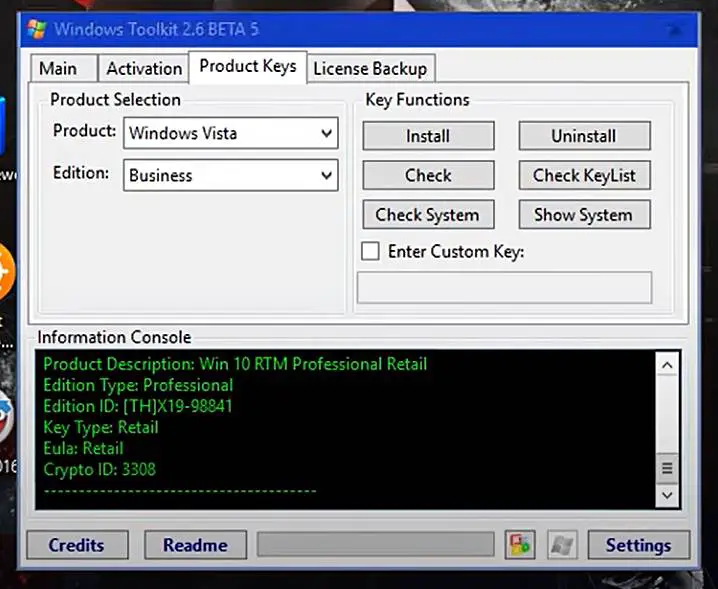This screenshot has width=718, height=589.
Task: Open the Office toolkit icon button
Action: [x=520, y=545]
